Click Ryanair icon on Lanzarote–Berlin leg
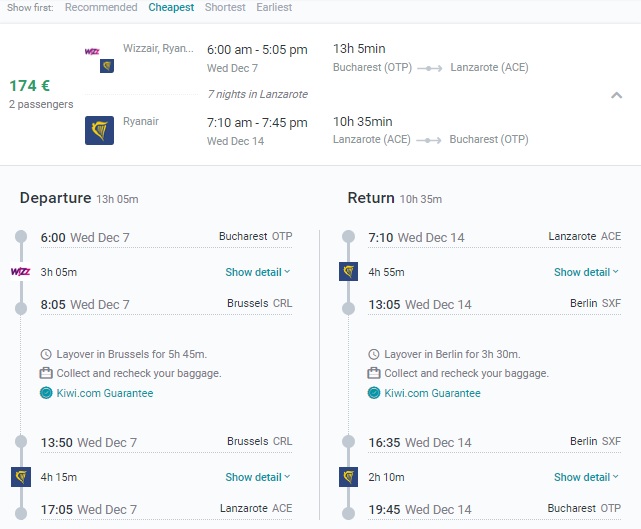Viewport: 641px width, 529px height. click(348, 272)
